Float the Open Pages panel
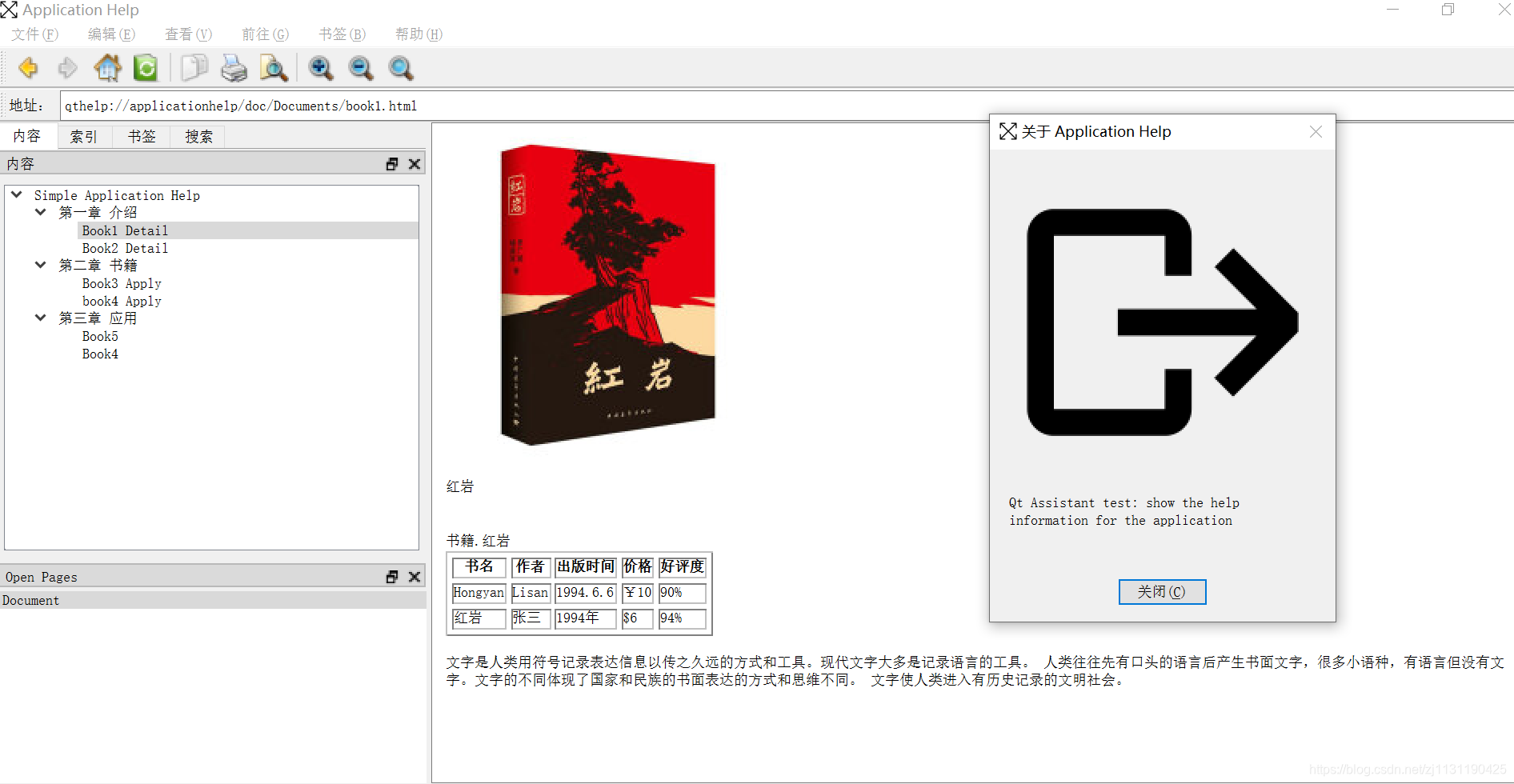1514x784 pixels. (x=392, y=577)
